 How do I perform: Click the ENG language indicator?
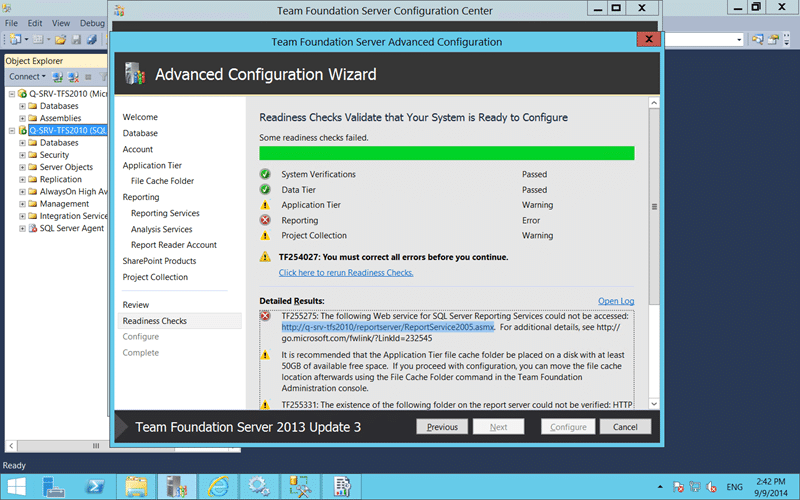click(734, 487)
